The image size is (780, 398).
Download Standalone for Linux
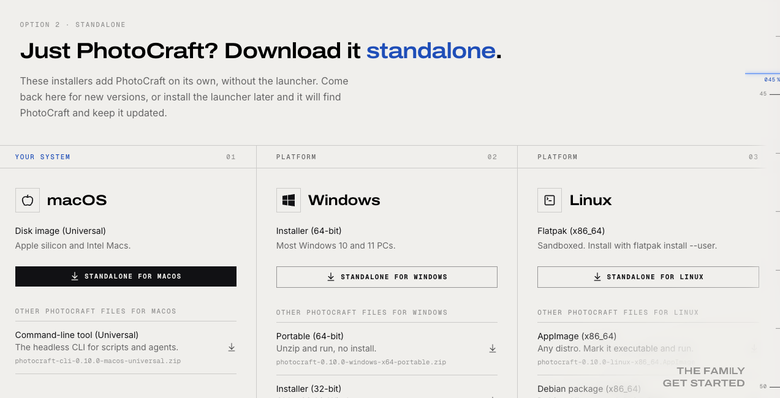(x=648, y=277)
